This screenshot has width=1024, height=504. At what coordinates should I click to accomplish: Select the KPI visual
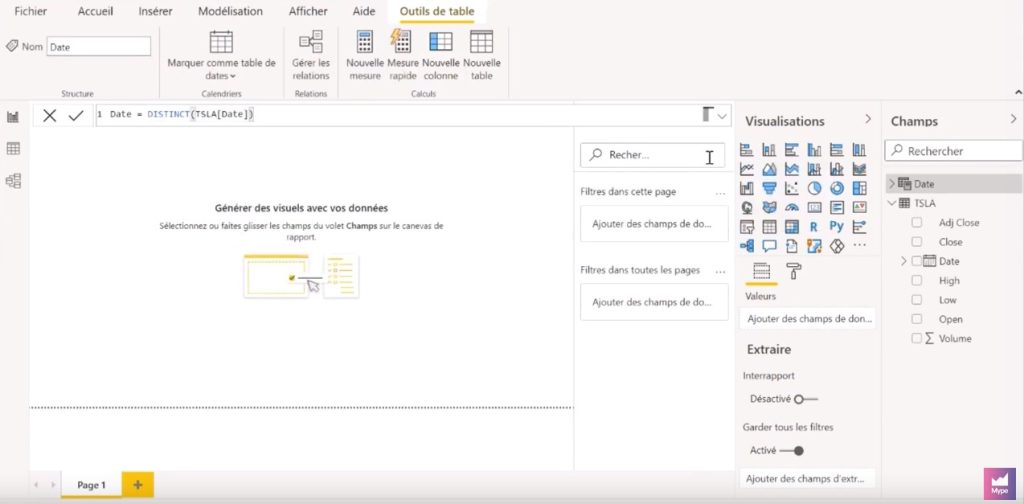point(859,208)
